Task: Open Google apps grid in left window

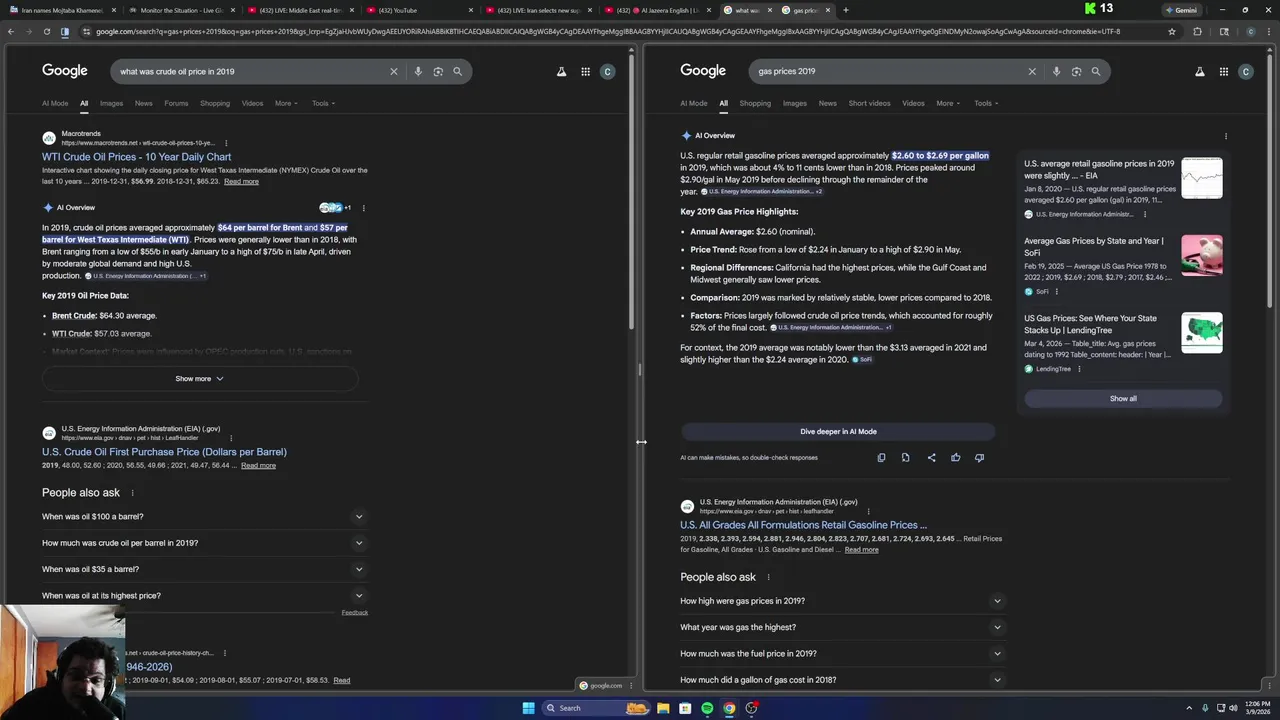Action: [x=585, y=71]
